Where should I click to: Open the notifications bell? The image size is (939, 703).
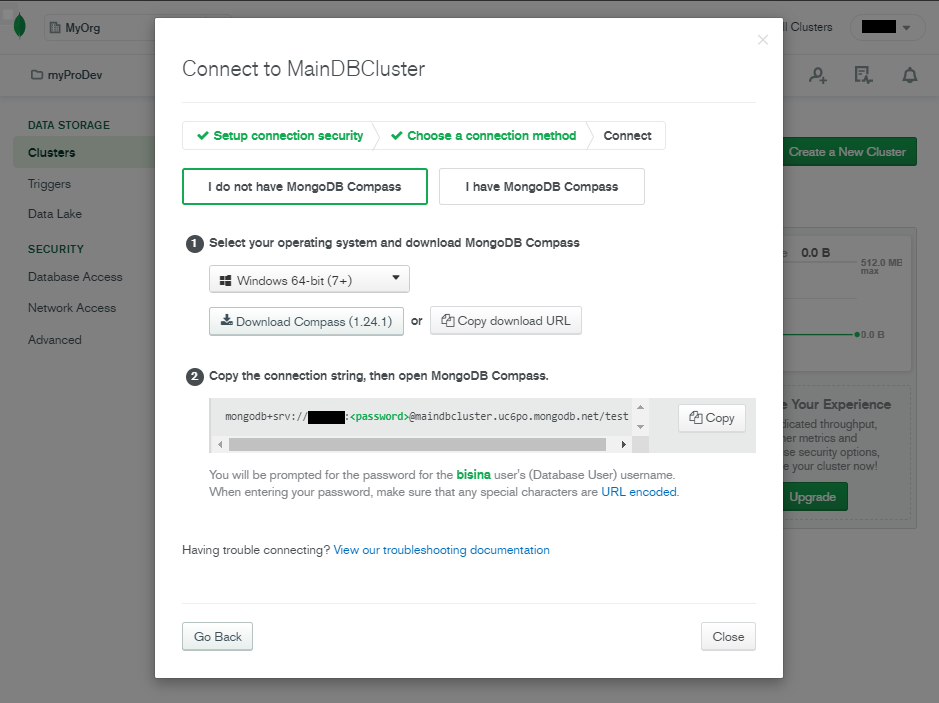point(910,75)
